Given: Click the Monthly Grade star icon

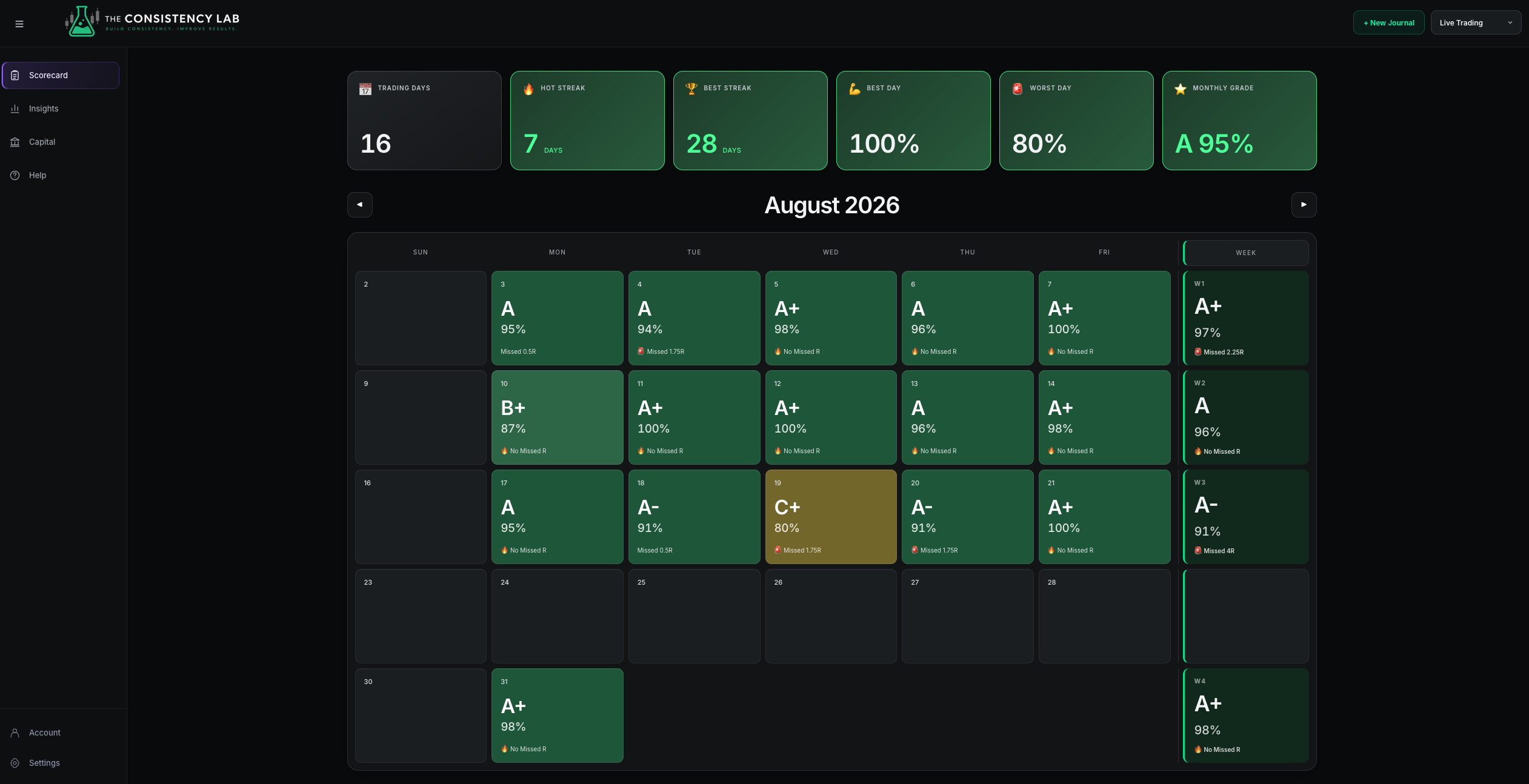Looking at the screenshot, I should 1181,89.
